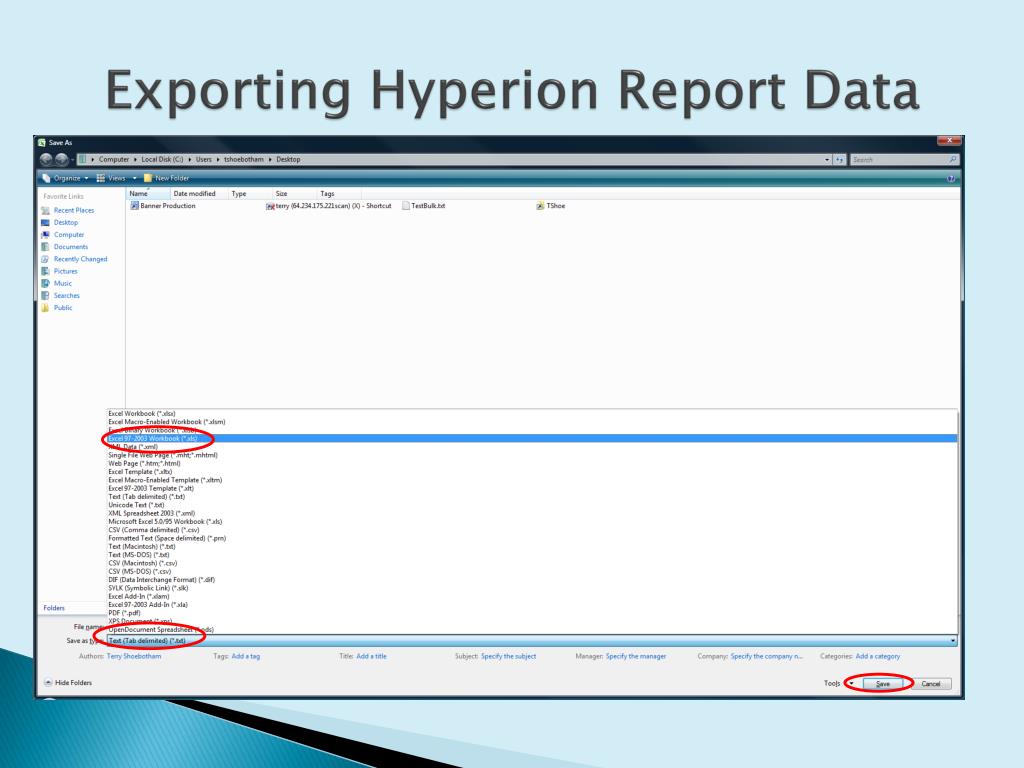This screenshot has height=768, width=1024.
Task: Open the Banner Production file icon
Action: (134, 206)
